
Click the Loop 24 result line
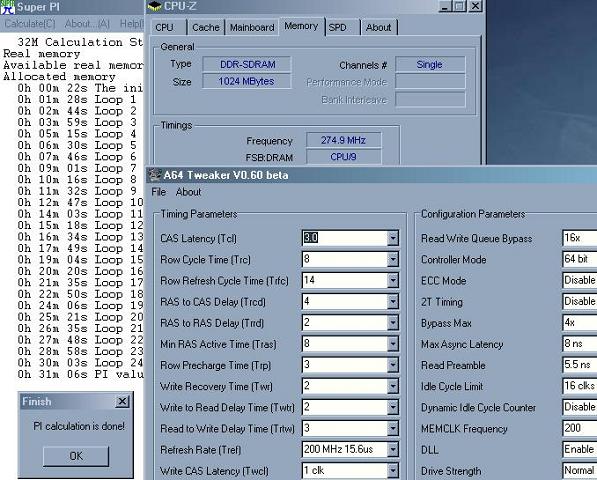tap(80, 363)
